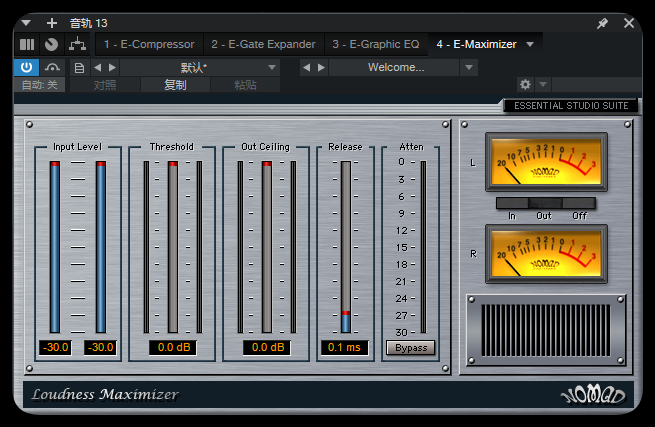Click the micro-view knob icon
Screen dimensions: 655x427
(51, 44)
